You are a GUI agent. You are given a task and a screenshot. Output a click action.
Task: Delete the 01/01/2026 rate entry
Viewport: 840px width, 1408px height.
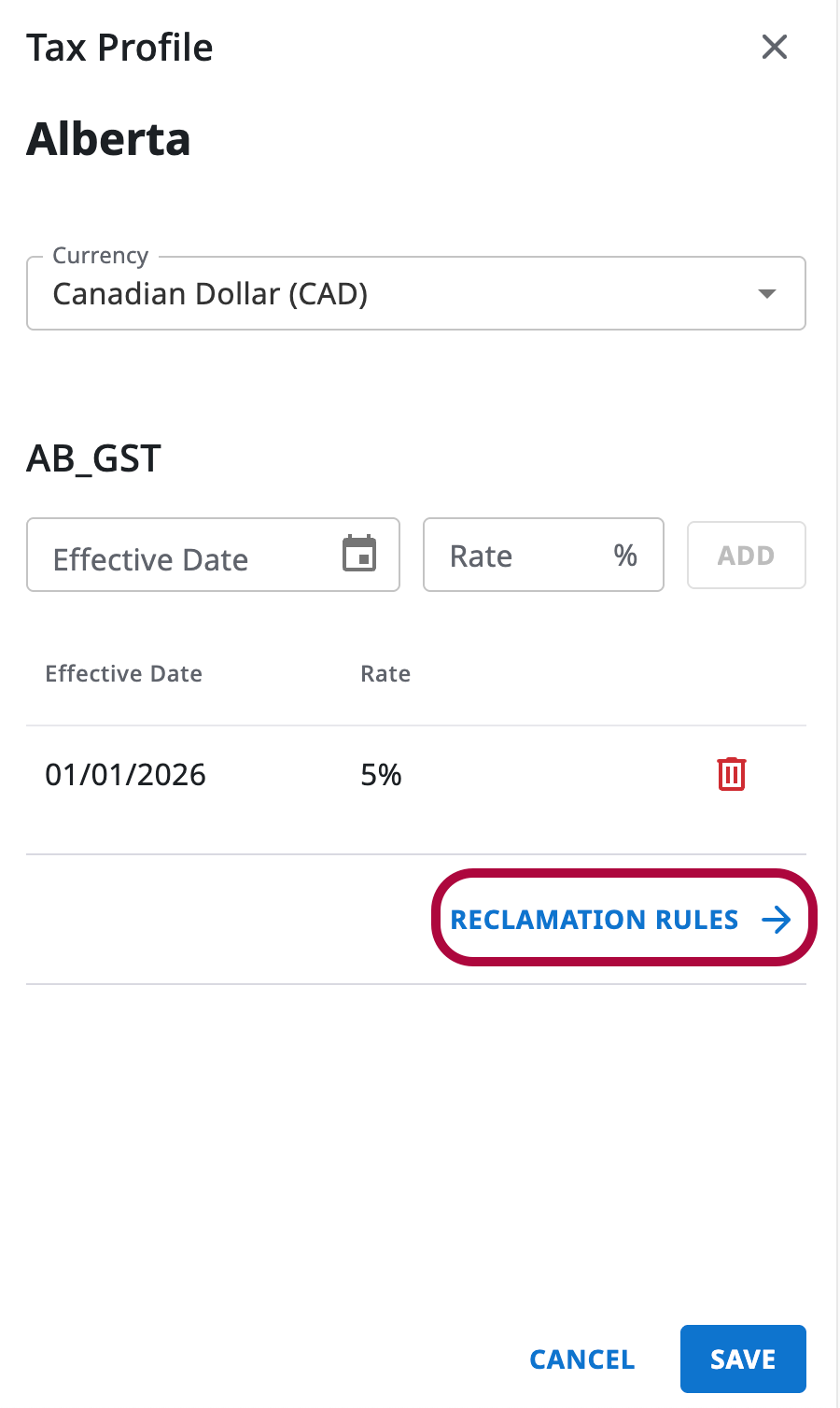pos(731,774)
